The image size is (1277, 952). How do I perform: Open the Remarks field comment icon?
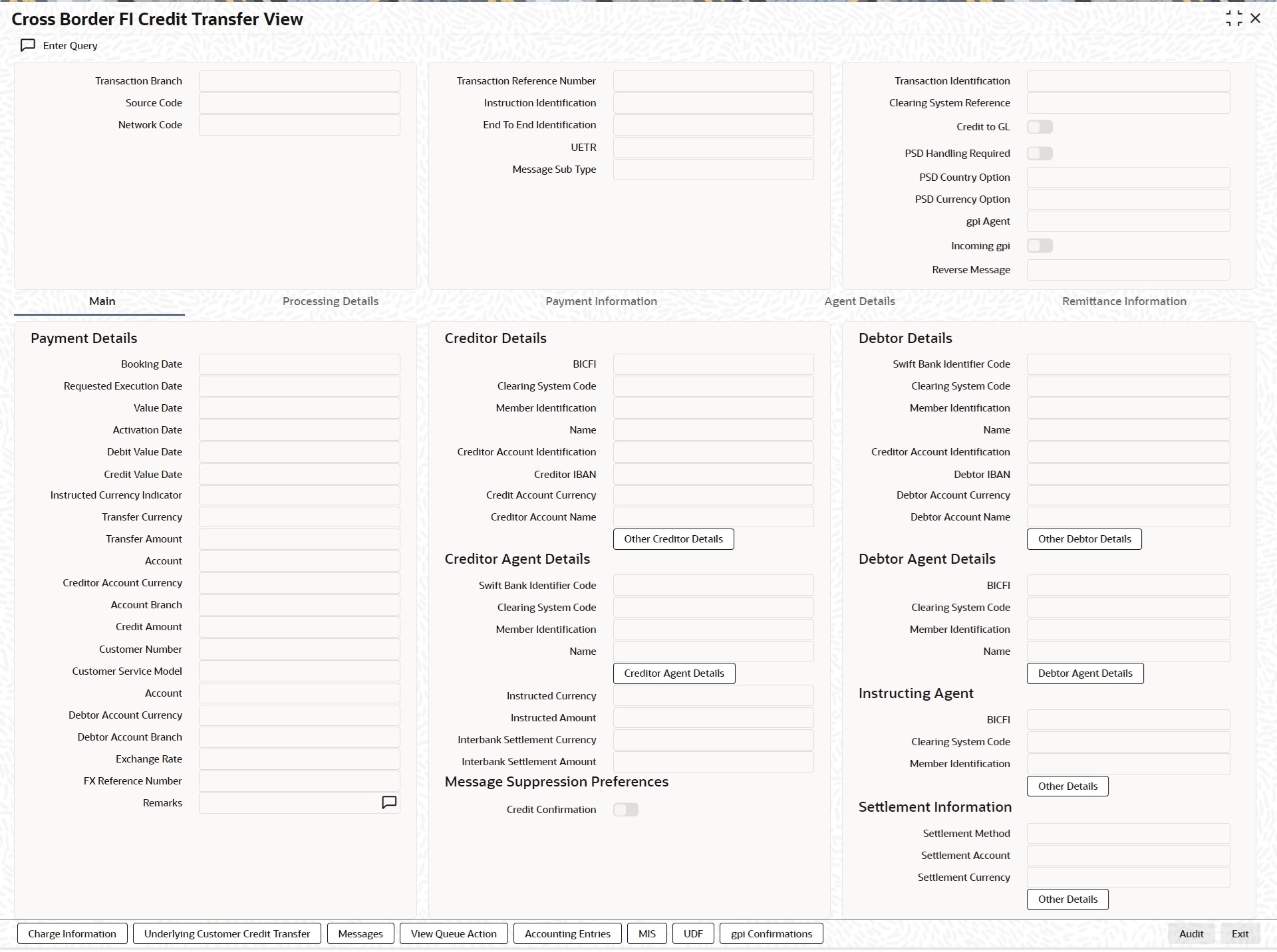[389, 803]
